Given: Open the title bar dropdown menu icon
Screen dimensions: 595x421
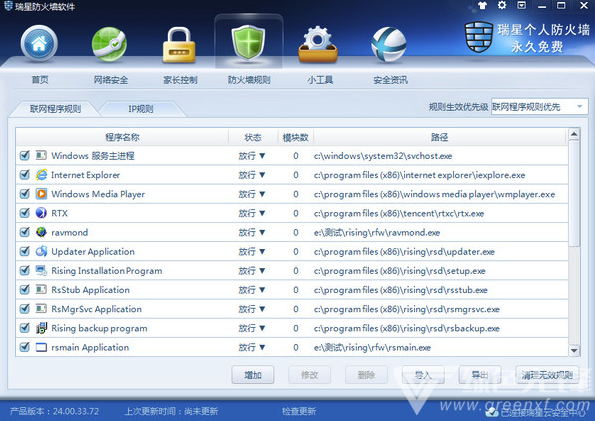Looking at the screenshot, I should coord(522,5).
